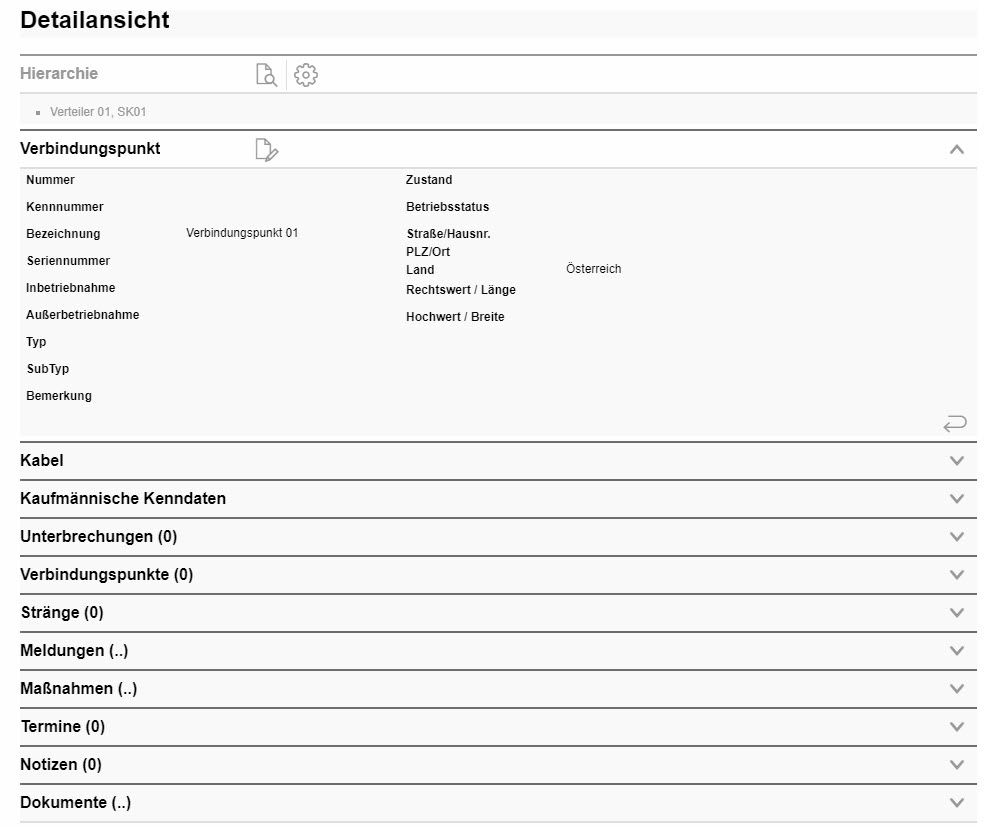Click the Detailansicht page title
This screenshot has height=826, width=1000.
pyautogui.click(x=96, y=20)
